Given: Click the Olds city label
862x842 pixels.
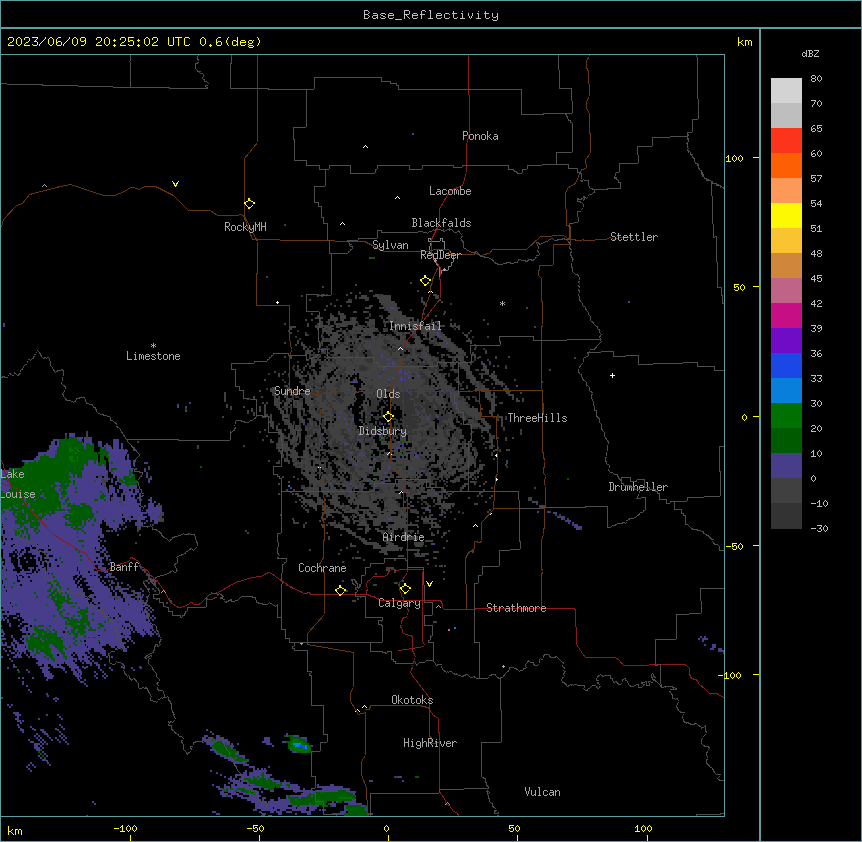Looking at the screenshot, I should click(388, 394).
